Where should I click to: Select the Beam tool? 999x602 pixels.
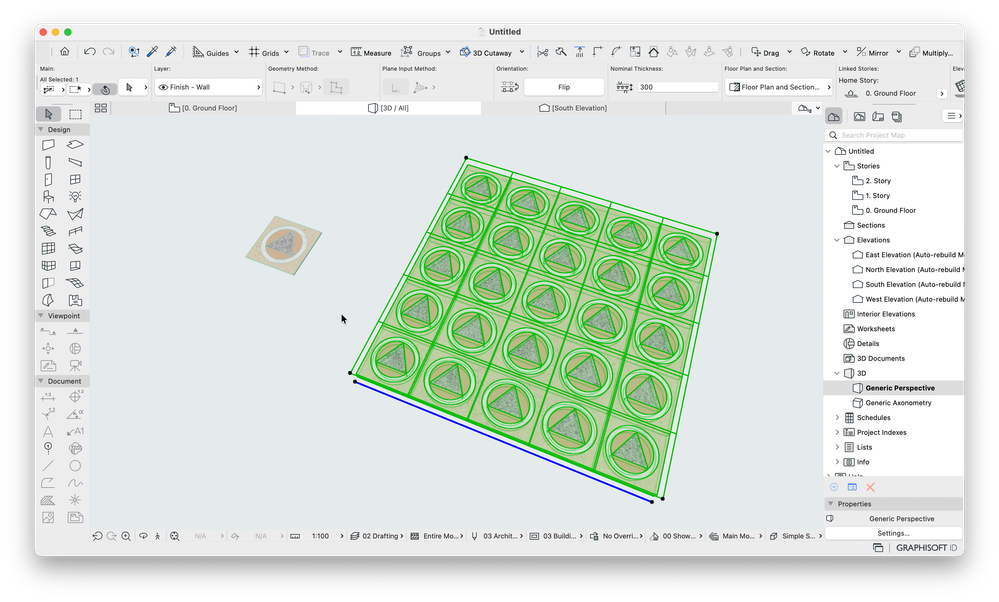(75, 162)
